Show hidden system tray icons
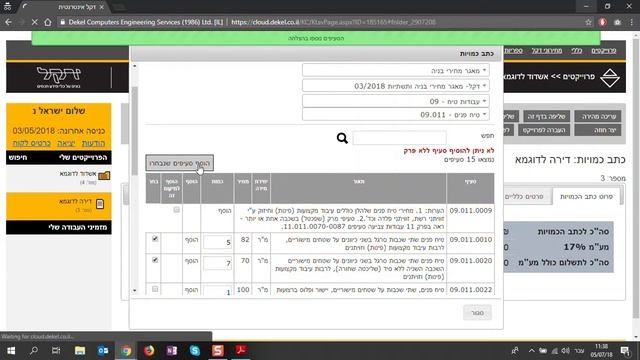This screenshot has width=640, height=360. pos(531,351)
